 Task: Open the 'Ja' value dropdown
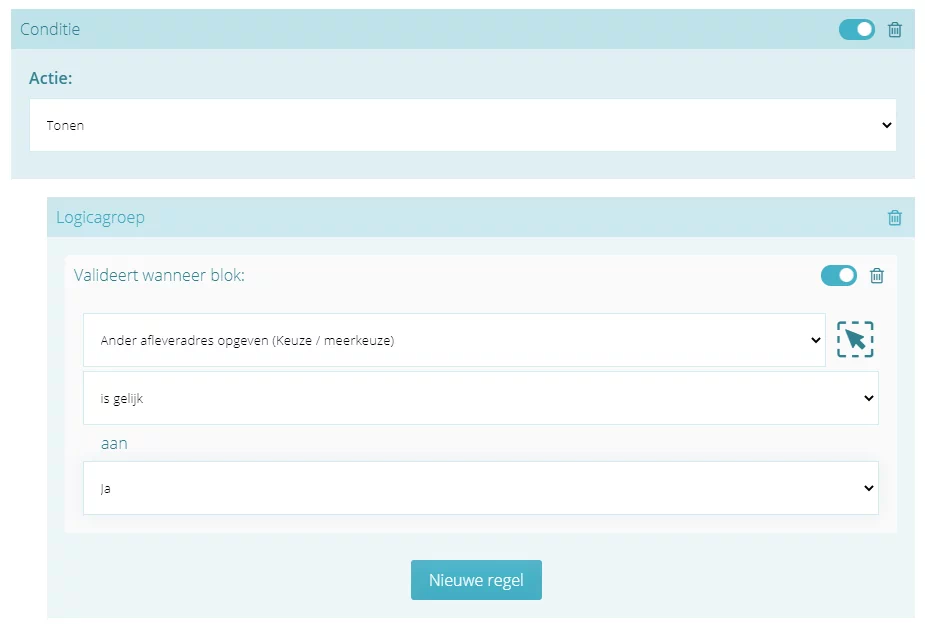point(481,488)
